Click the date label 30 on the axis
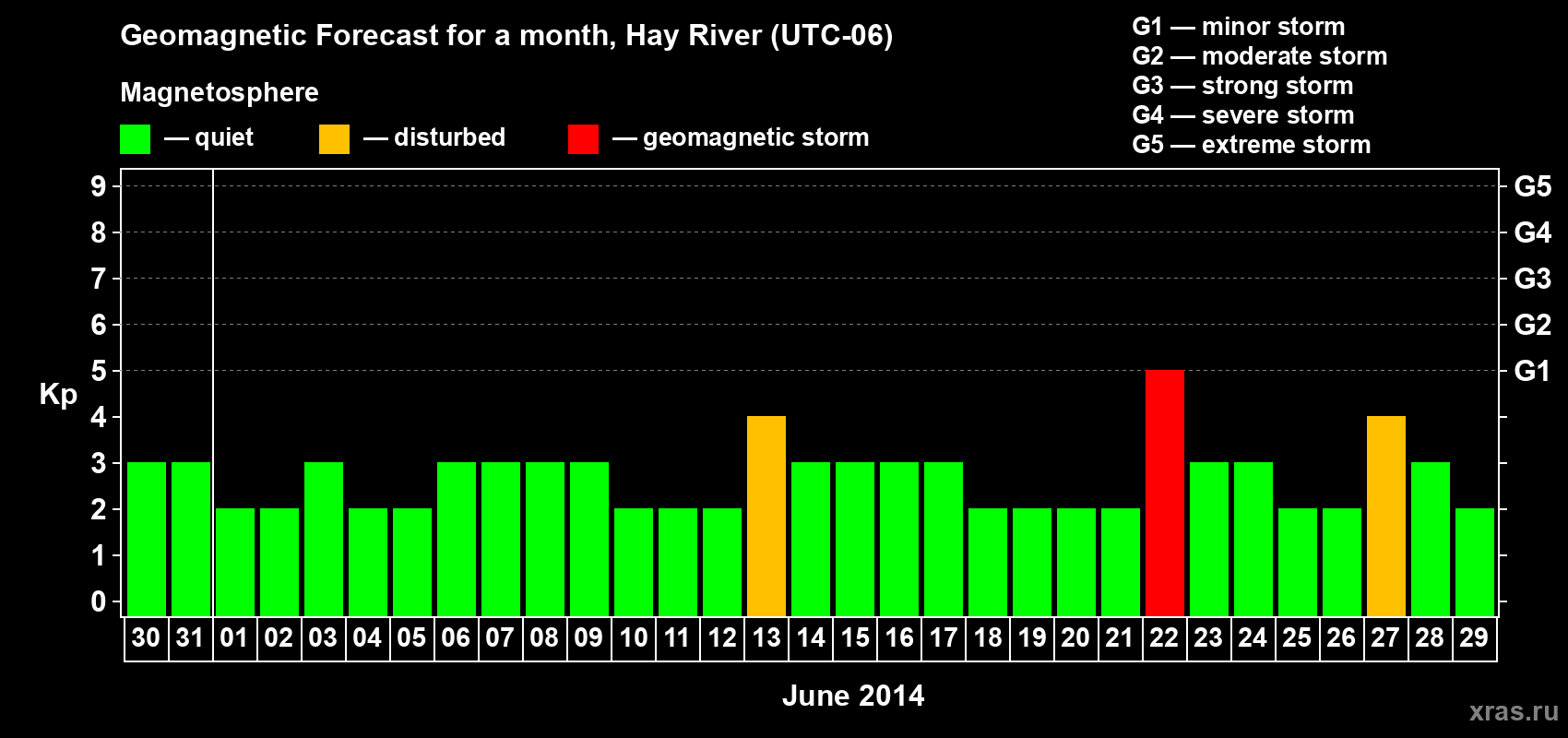This screenshot has height=738, width=1568. (147, 637)
